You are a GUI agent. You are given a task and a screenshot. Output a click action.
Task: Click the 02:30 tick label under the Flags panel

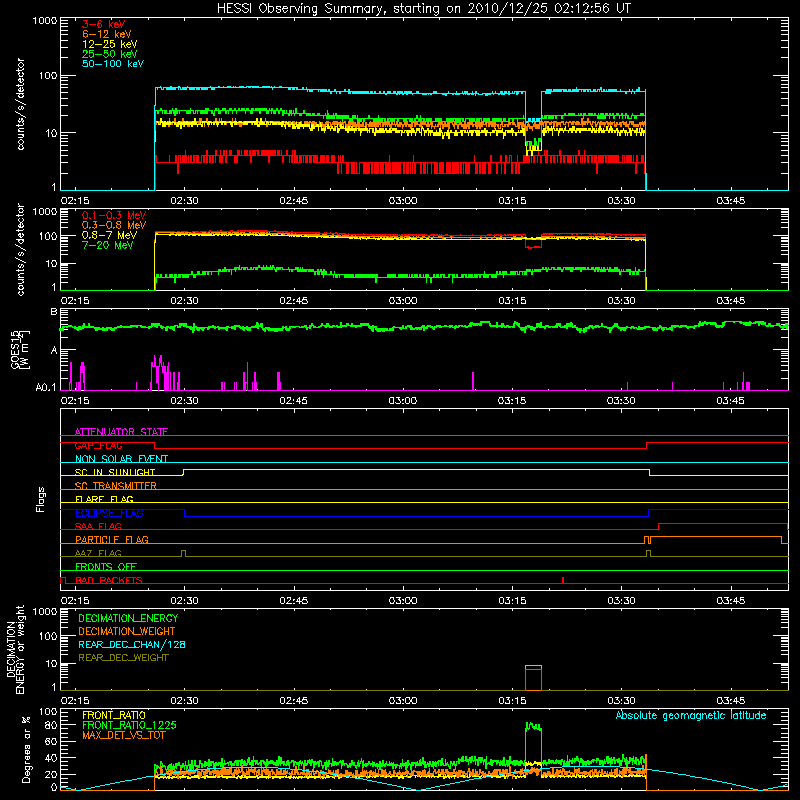[184, 601]
